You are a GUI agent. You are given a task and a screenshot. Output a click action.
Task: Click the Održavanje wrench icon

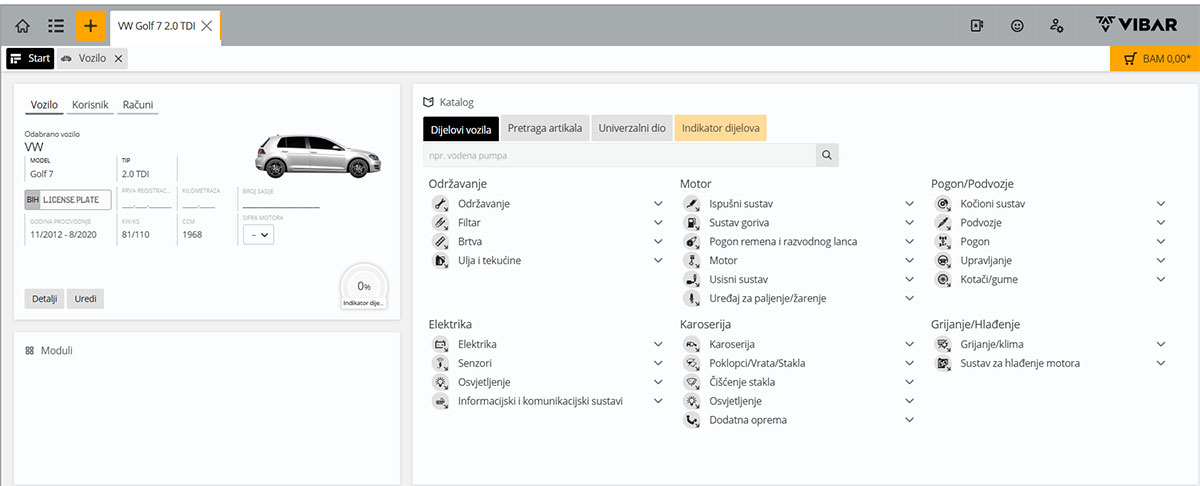[x=439, y=204]
